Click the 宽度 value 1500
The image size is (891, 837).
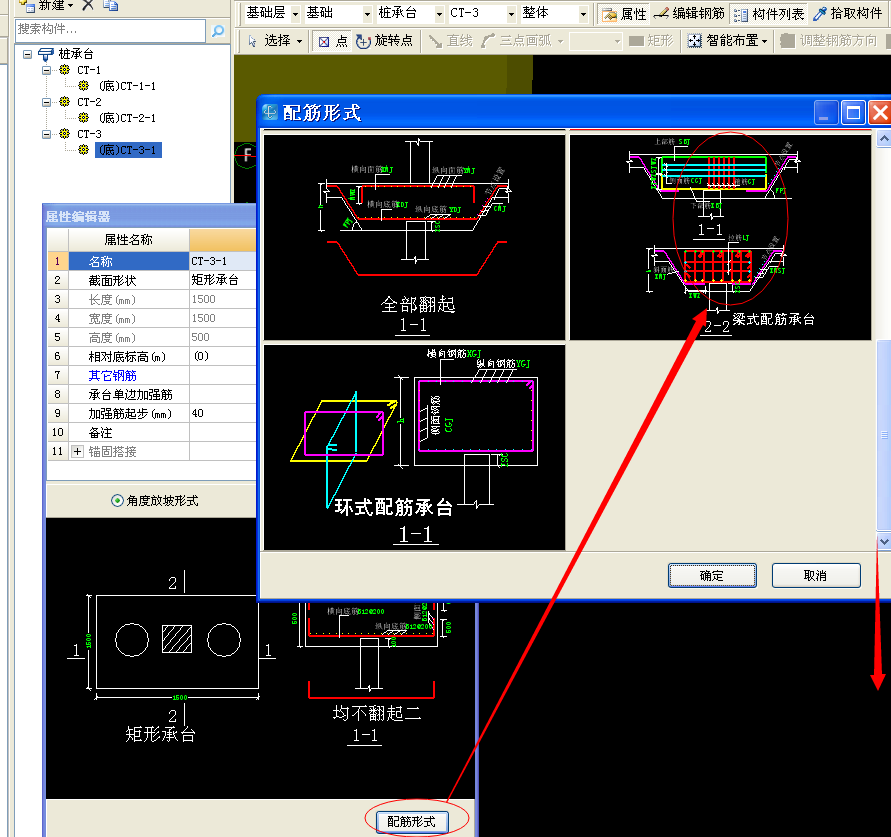point(223,318)
